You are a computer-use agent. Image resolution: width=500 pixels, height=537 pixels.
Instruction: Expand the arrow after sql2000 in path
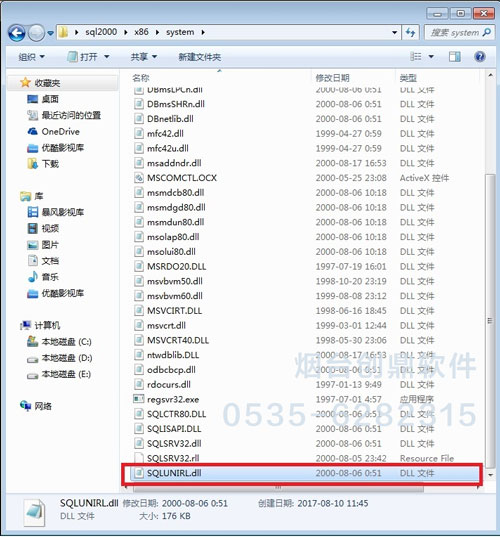(126, 32)
